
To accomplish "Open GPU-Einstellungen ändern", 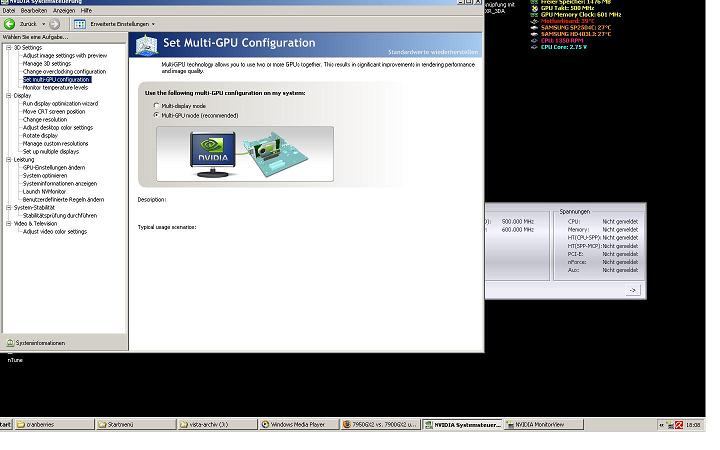I will coord(54,168).
